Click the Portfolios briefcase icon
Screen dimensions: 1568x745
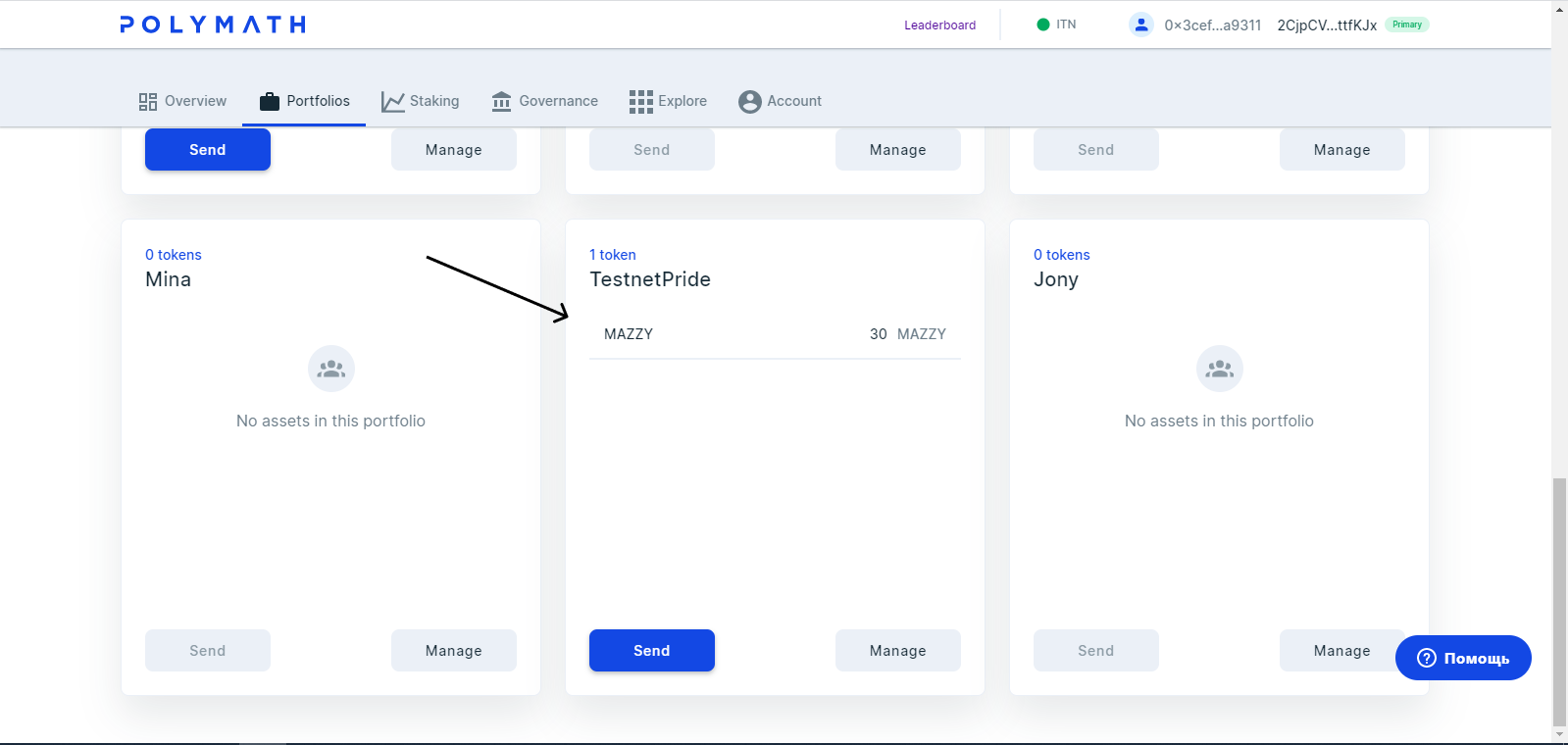click(x=270, y=101)
